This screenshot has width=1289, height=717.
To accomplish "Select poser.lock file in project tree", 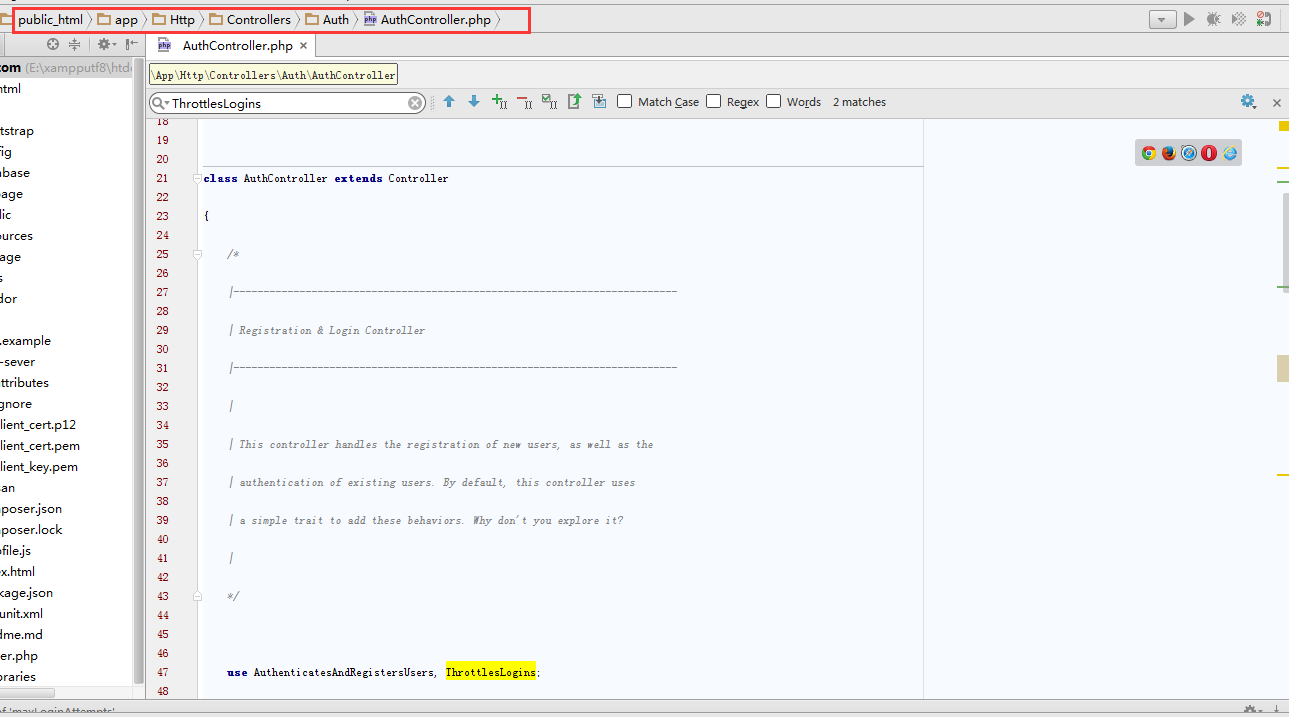I will 31,529.
